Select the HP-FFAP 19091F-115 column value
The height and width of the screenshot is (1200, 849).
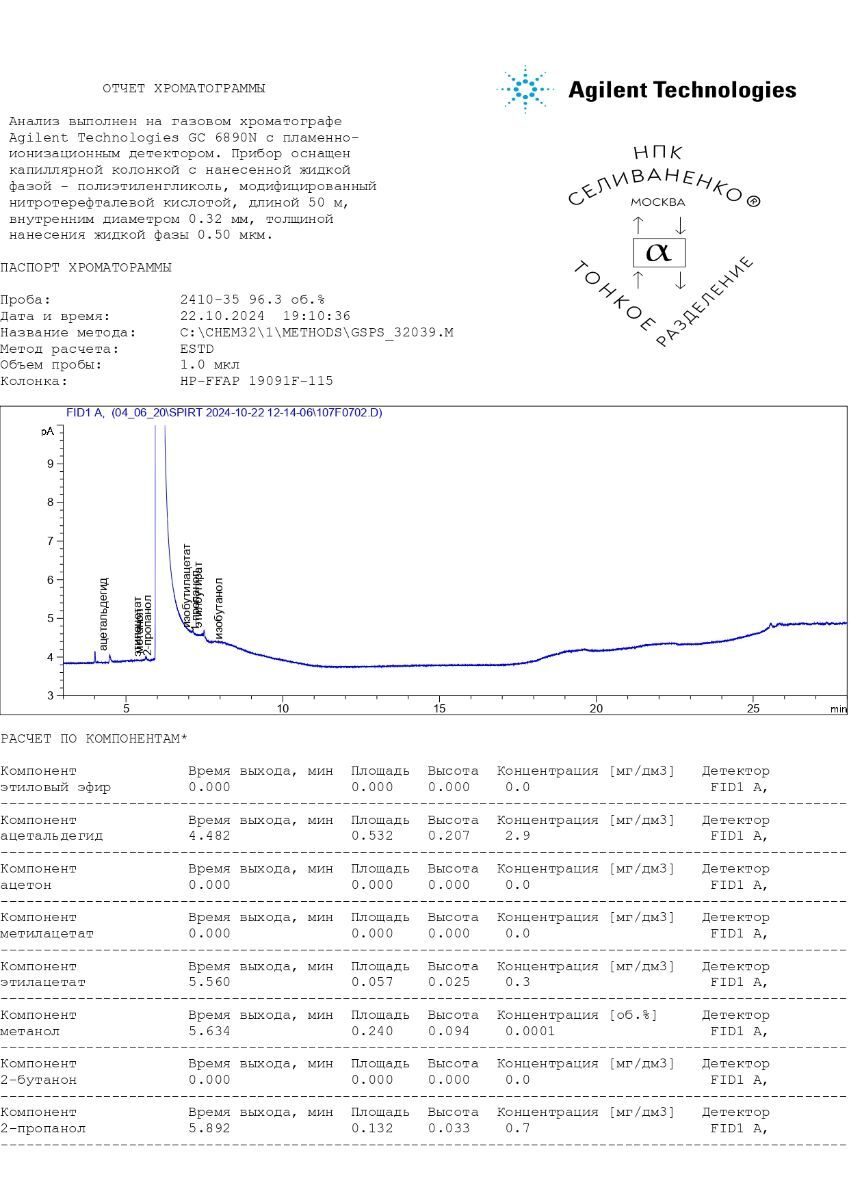coord(256,381)
